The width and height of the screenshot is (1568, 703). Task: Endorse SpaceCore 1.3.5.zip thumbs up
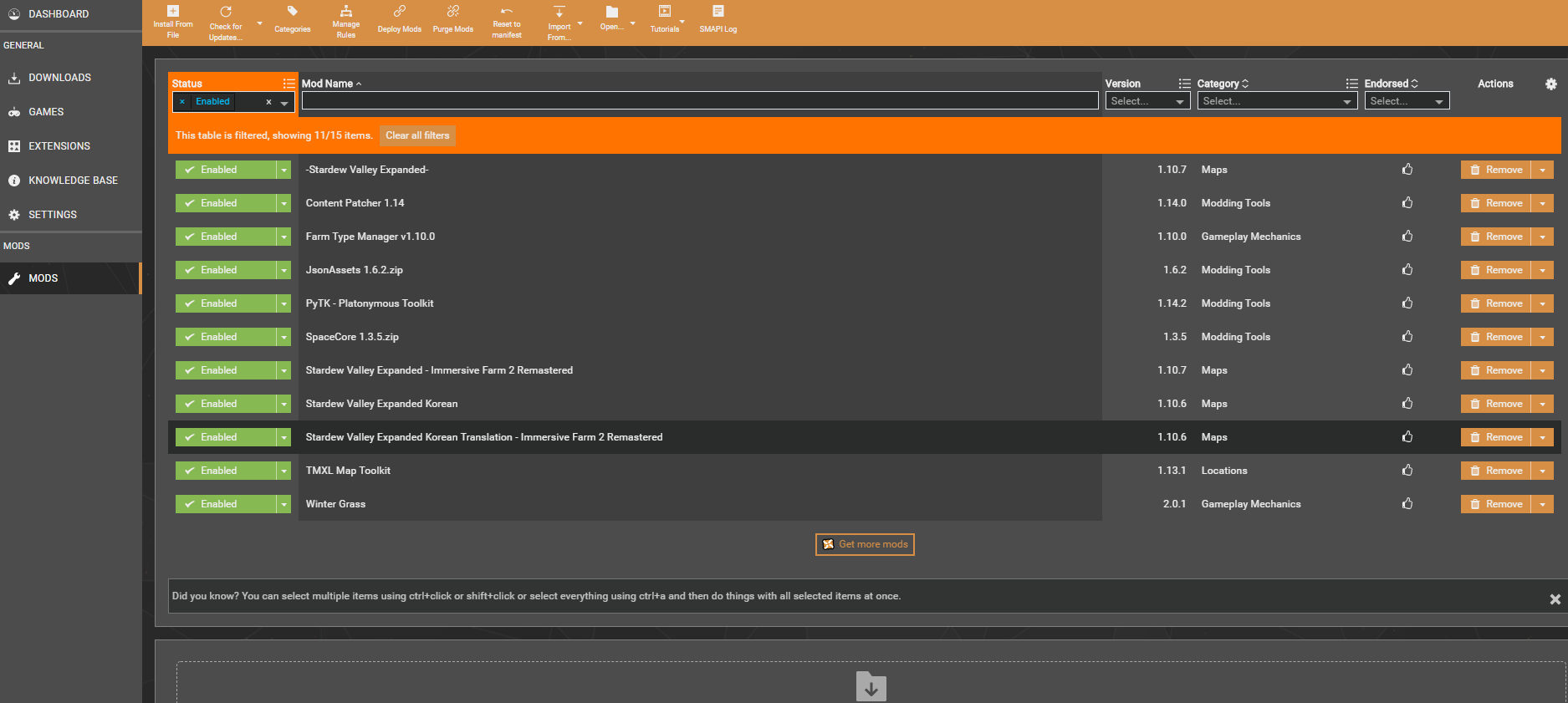click(x=1407, y=337)
